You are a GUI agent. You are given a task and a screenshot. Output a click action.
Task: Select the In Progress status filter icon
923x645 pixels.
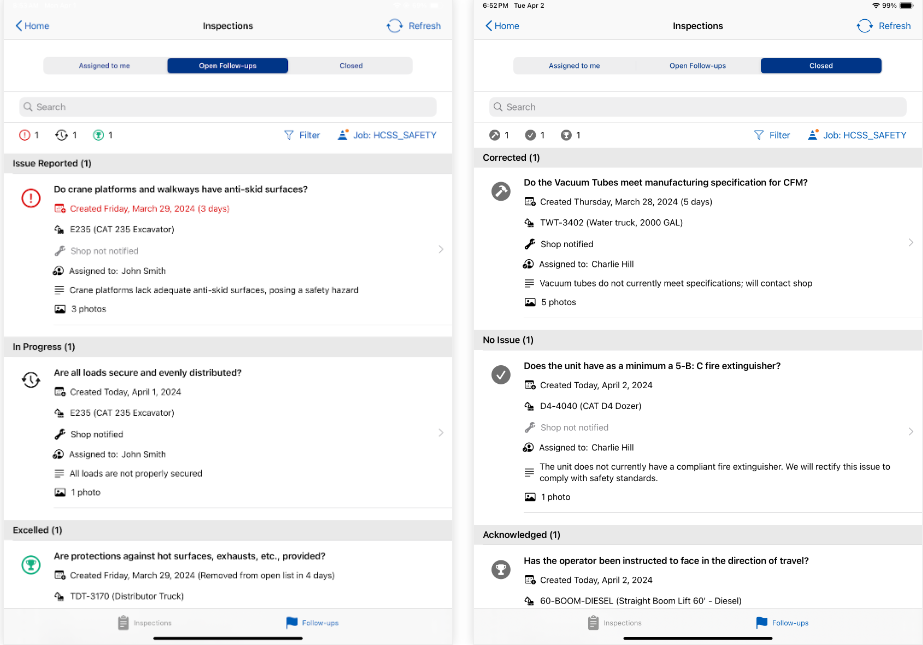pyautogui.click(x=62, y=133)
